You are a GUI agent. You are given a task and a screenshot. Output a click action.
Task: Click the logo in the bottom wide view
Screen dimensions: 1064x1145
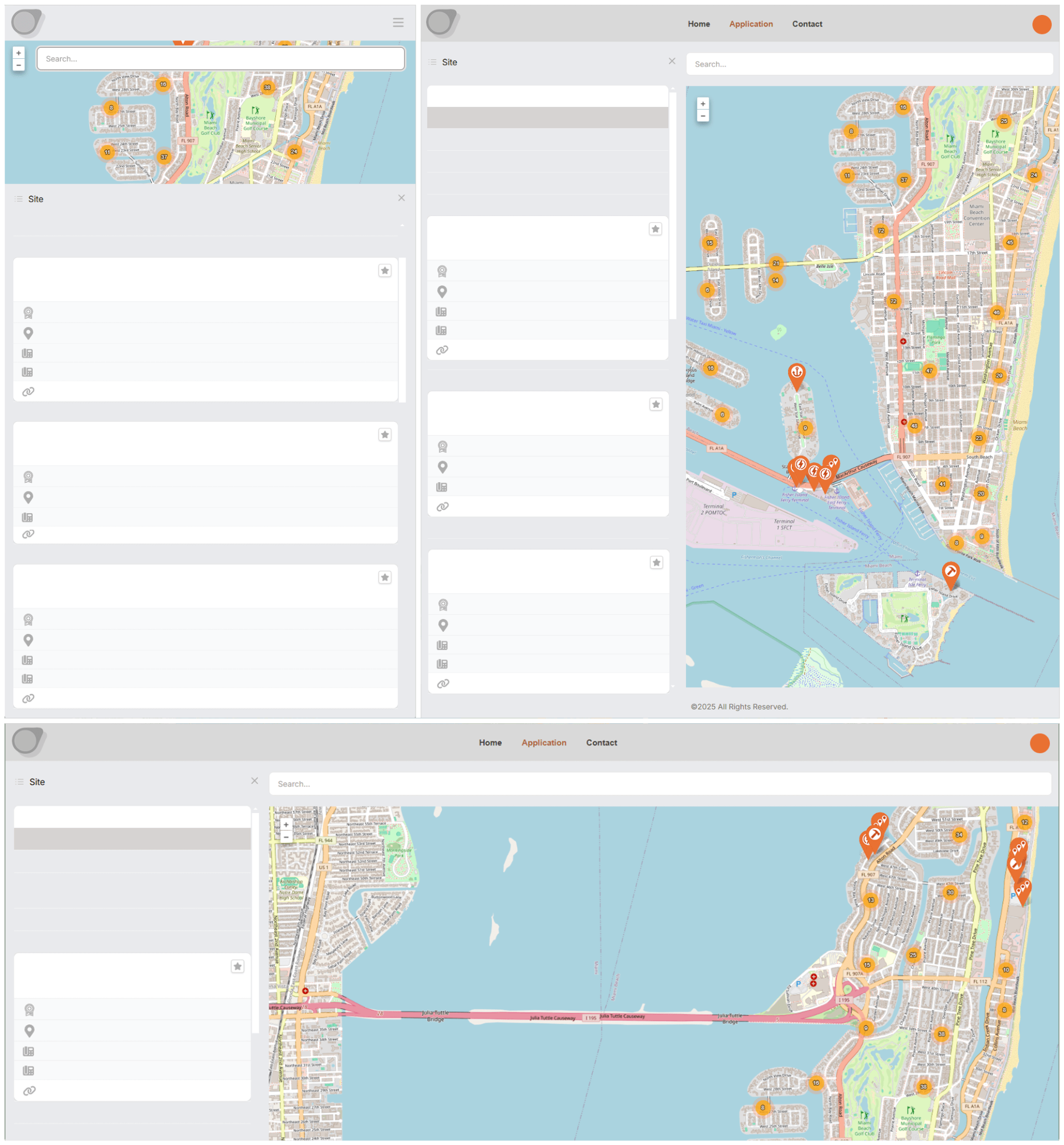(29, 742)
